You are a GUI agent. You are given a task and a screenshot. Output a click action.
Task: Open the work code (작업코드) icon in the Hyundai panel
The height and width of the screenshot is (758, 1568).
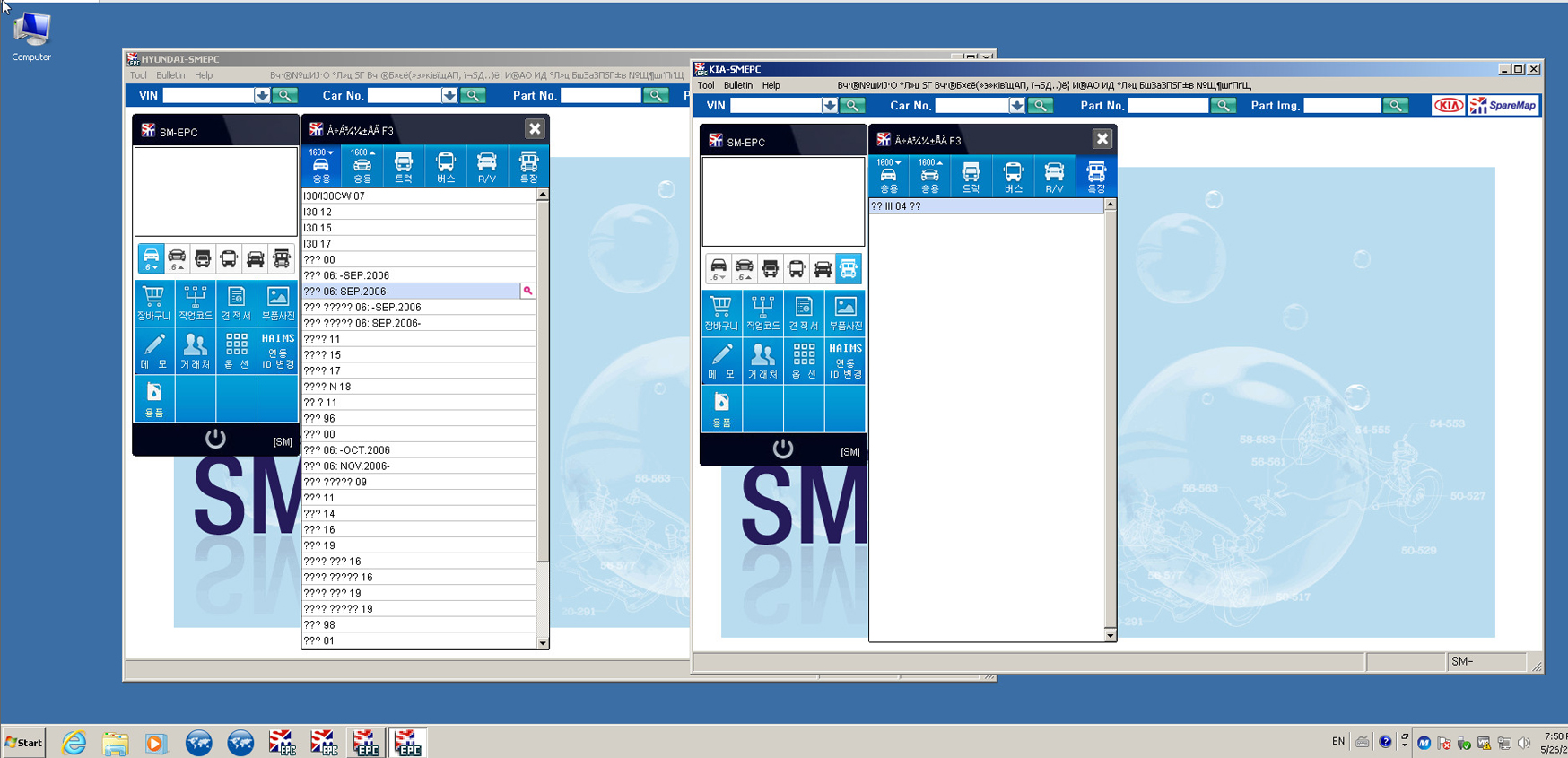click(195, 302)
